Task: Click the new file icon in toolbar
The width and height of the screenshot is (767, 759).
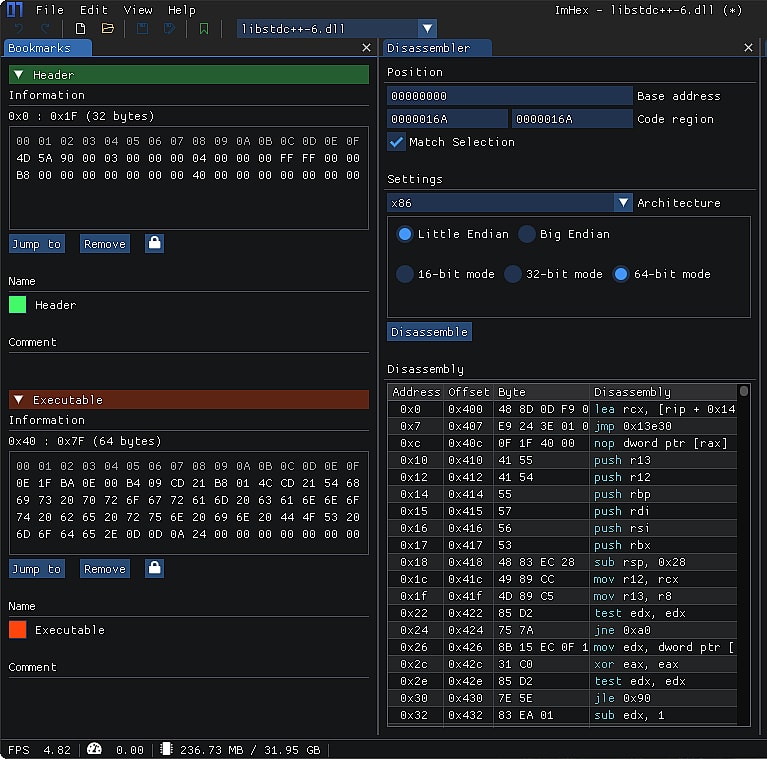Action: click(80, 29)
